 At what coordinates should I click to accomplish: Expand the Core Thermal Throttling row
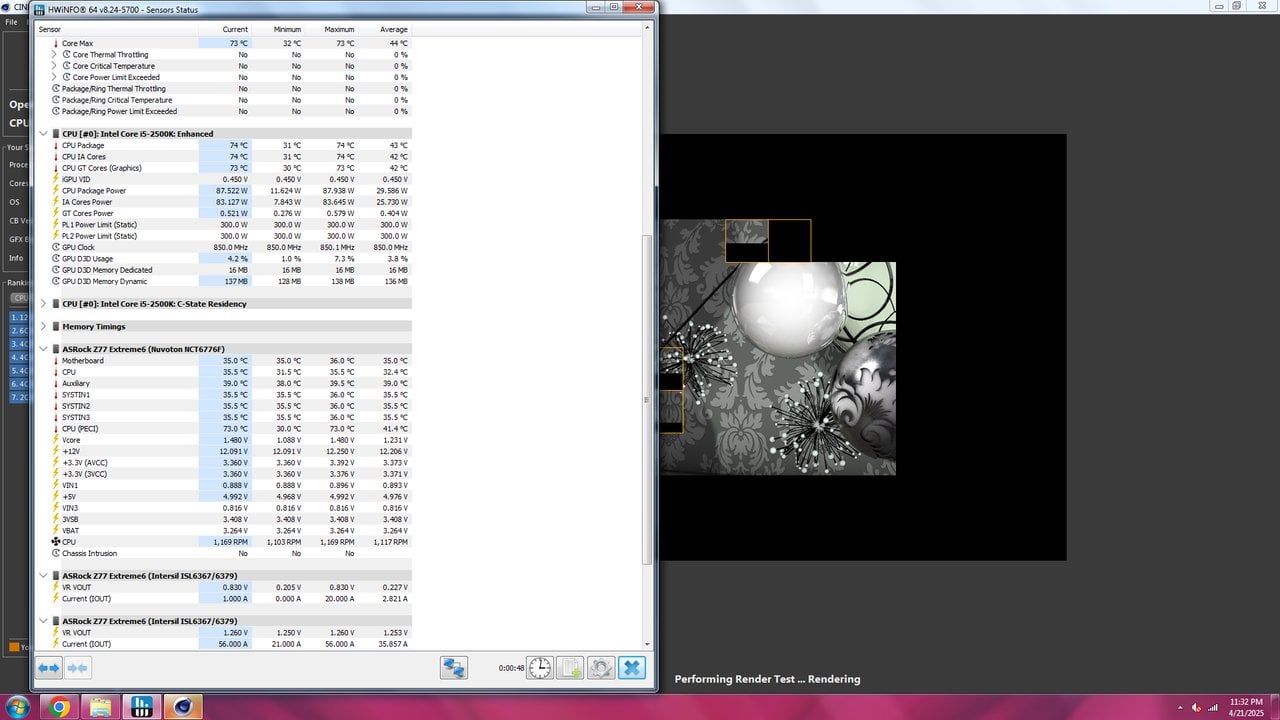tap(55, 55)
